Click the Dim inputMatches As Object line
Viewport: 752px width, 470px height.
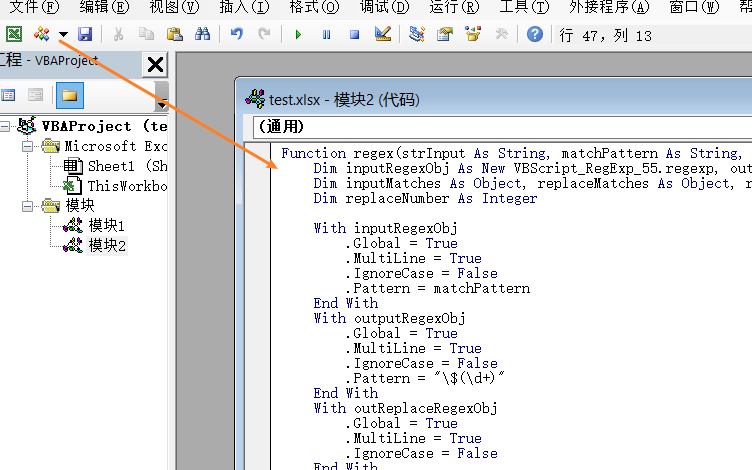[x=532, y=184]
